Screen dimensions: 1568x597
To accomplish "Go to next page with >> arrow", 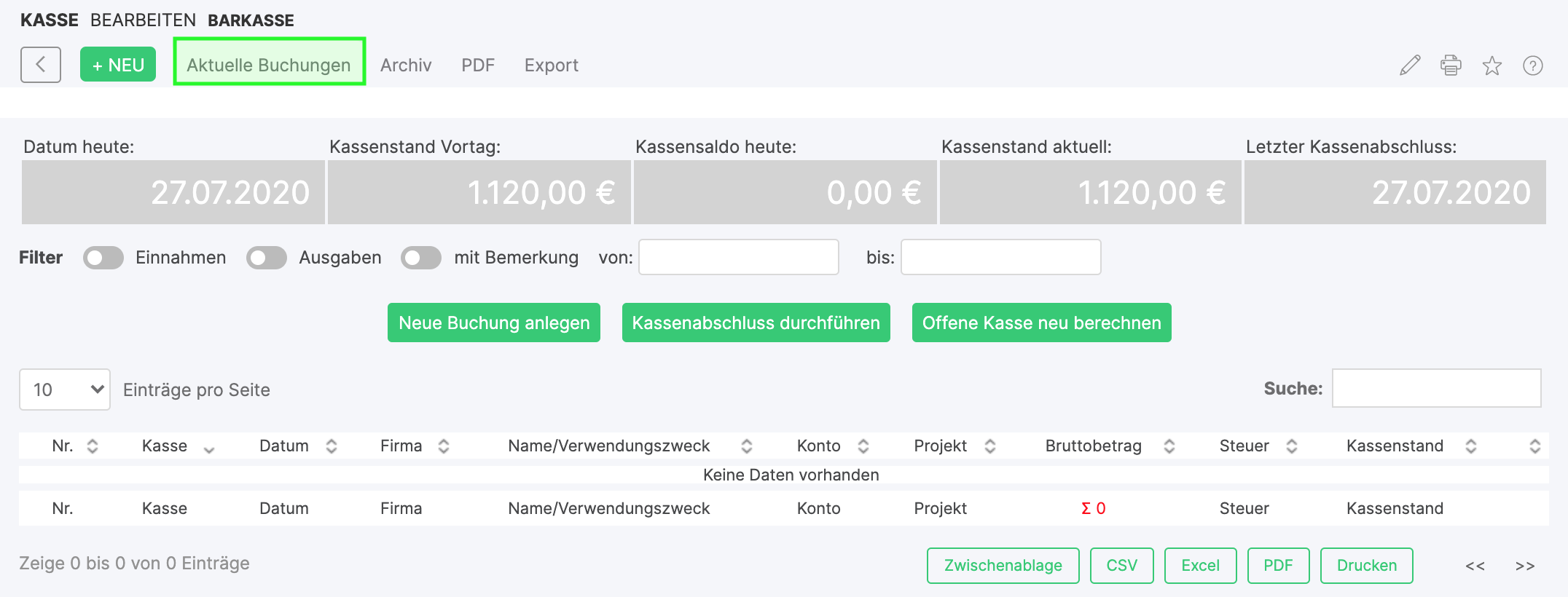I will (1524, 566).
